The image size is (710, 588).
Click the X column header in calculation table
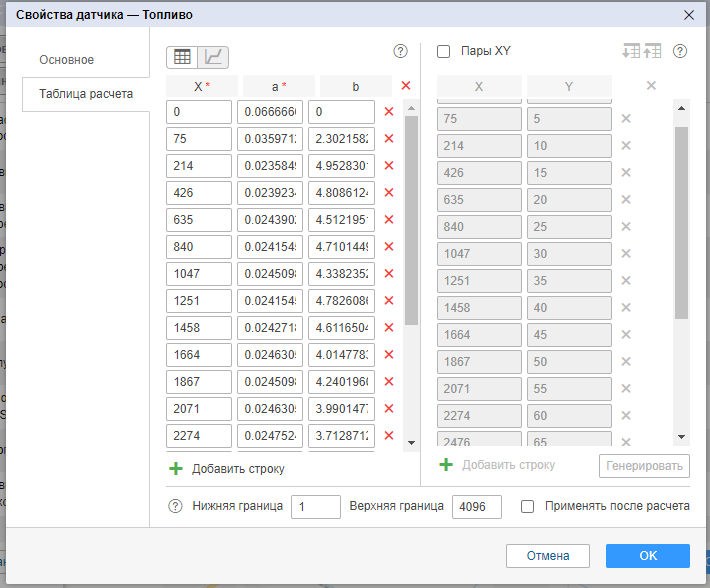pyautogui.click(x=202, y=86)
